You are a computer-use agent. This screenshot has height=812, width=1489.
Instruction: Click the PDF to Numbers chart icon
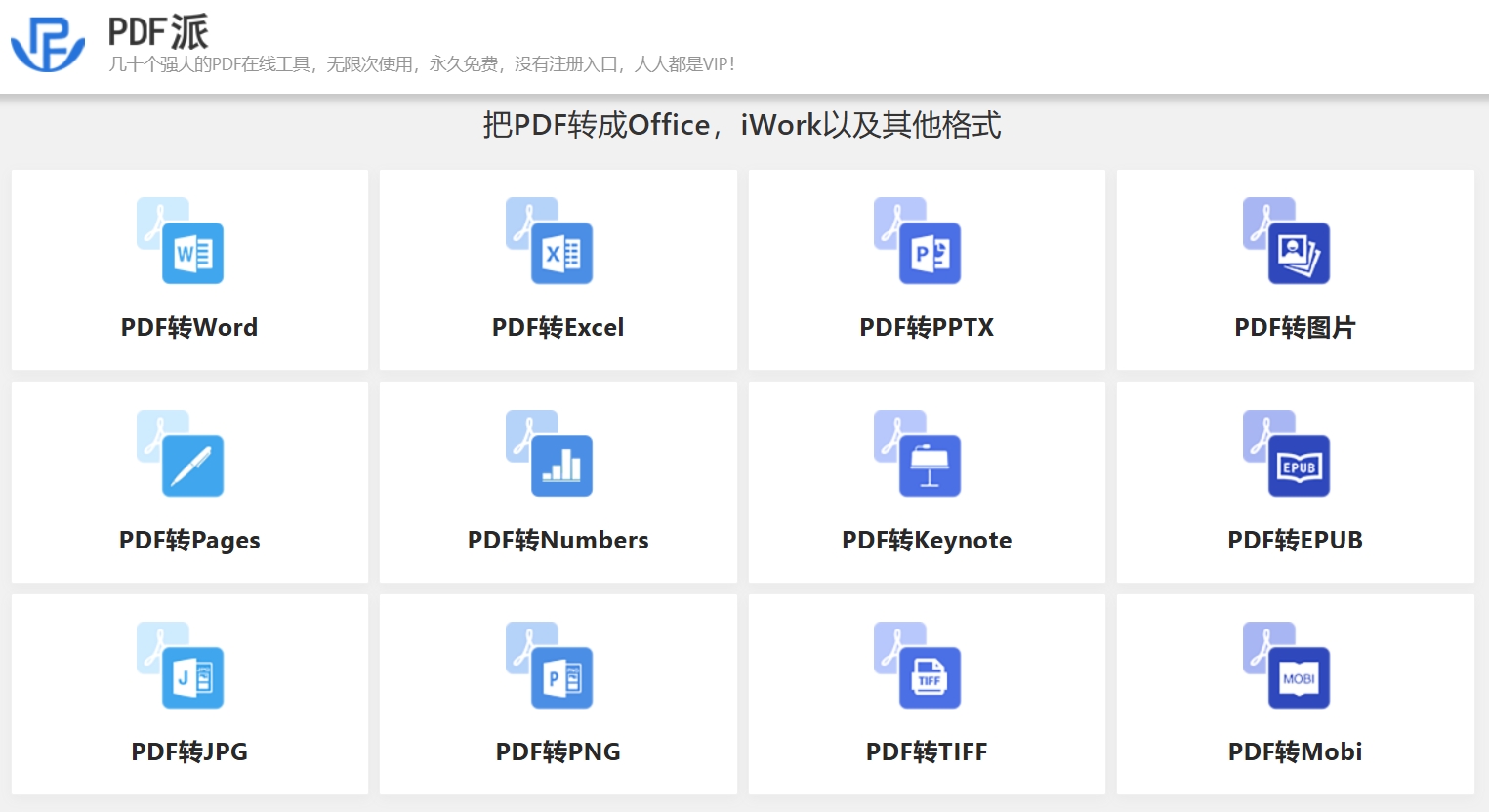pos(549,454)
